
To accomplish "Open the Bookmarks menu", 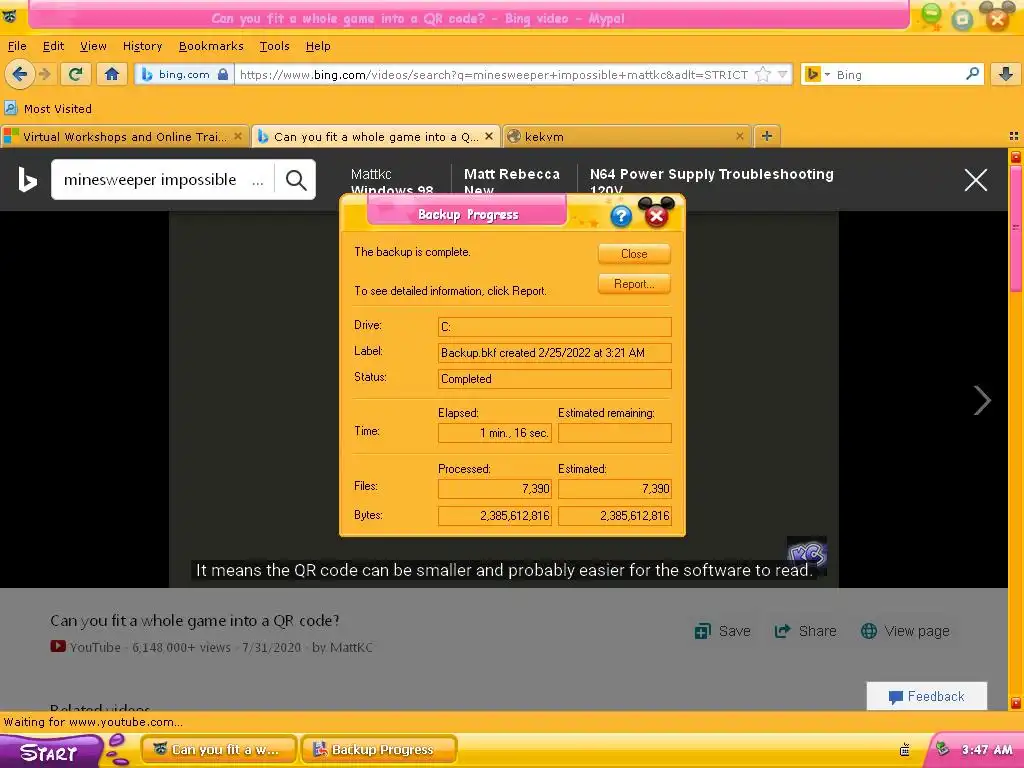I will (210, 46).
